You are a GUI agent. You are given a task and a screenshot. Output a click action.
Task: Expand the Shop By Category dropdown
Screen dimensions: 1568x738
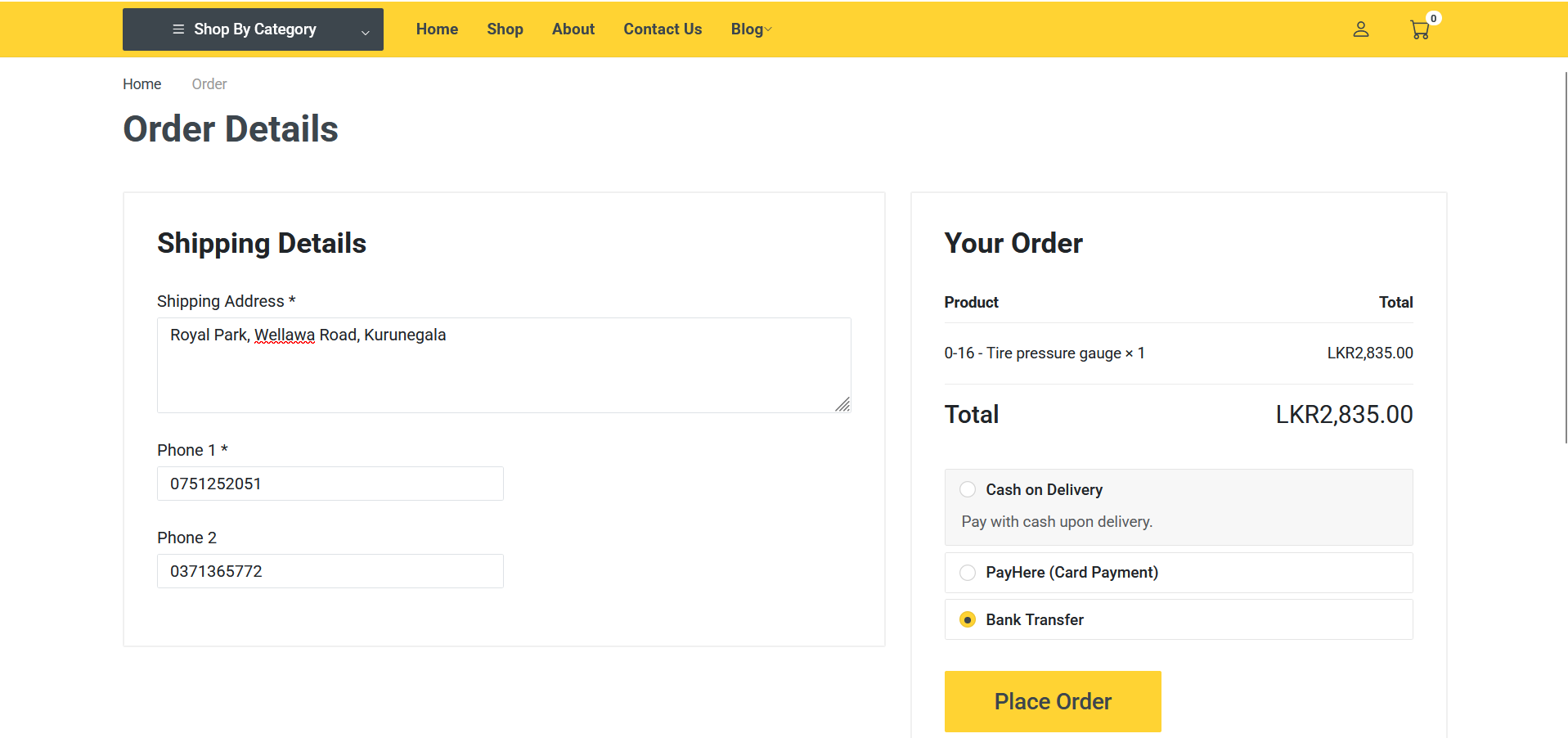[x=364, y=33]
